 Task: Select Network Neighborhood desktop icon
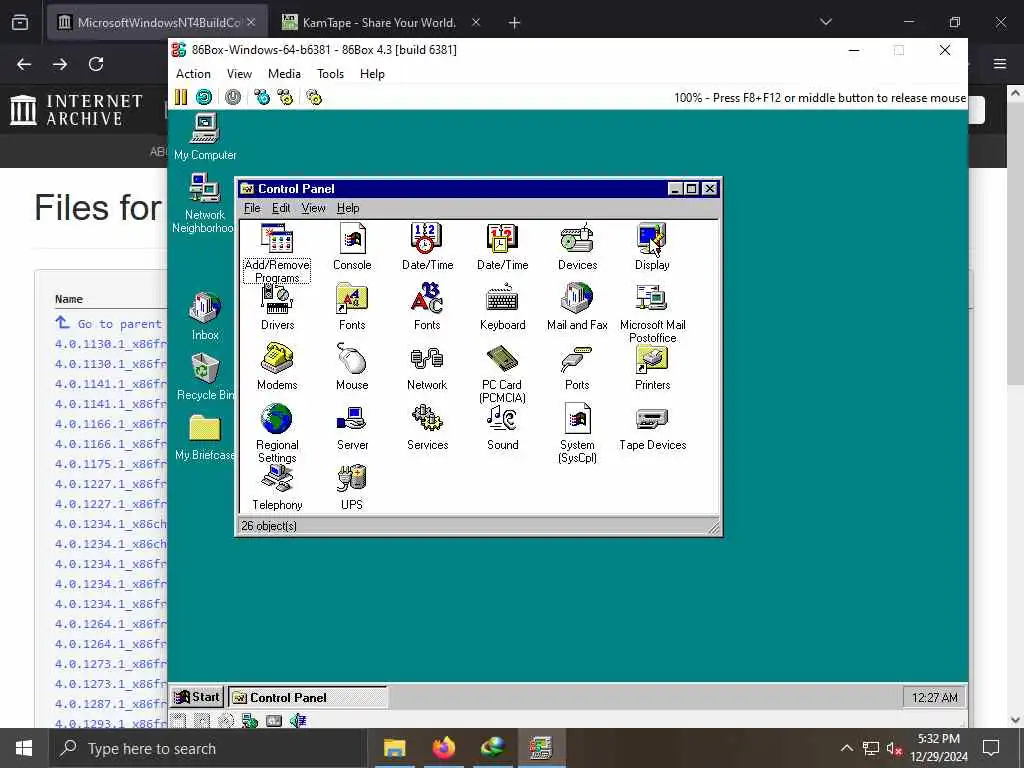point(204,203)
